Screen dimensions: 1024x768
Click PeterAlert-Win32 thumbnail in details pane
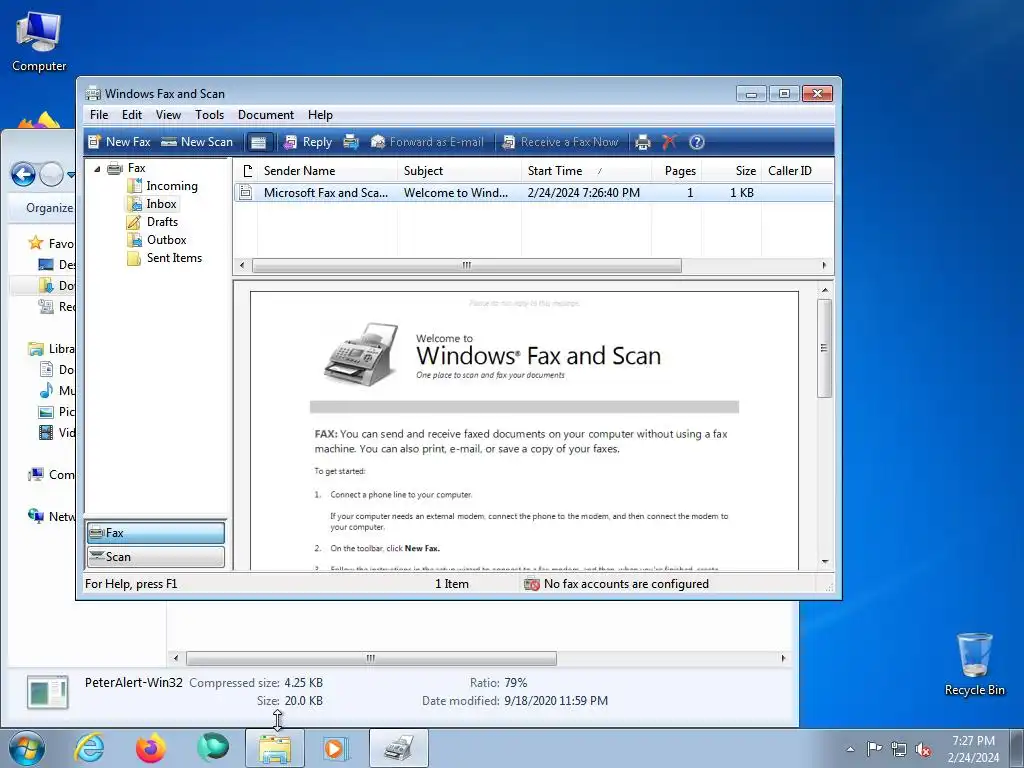click(x=48, y=692)
